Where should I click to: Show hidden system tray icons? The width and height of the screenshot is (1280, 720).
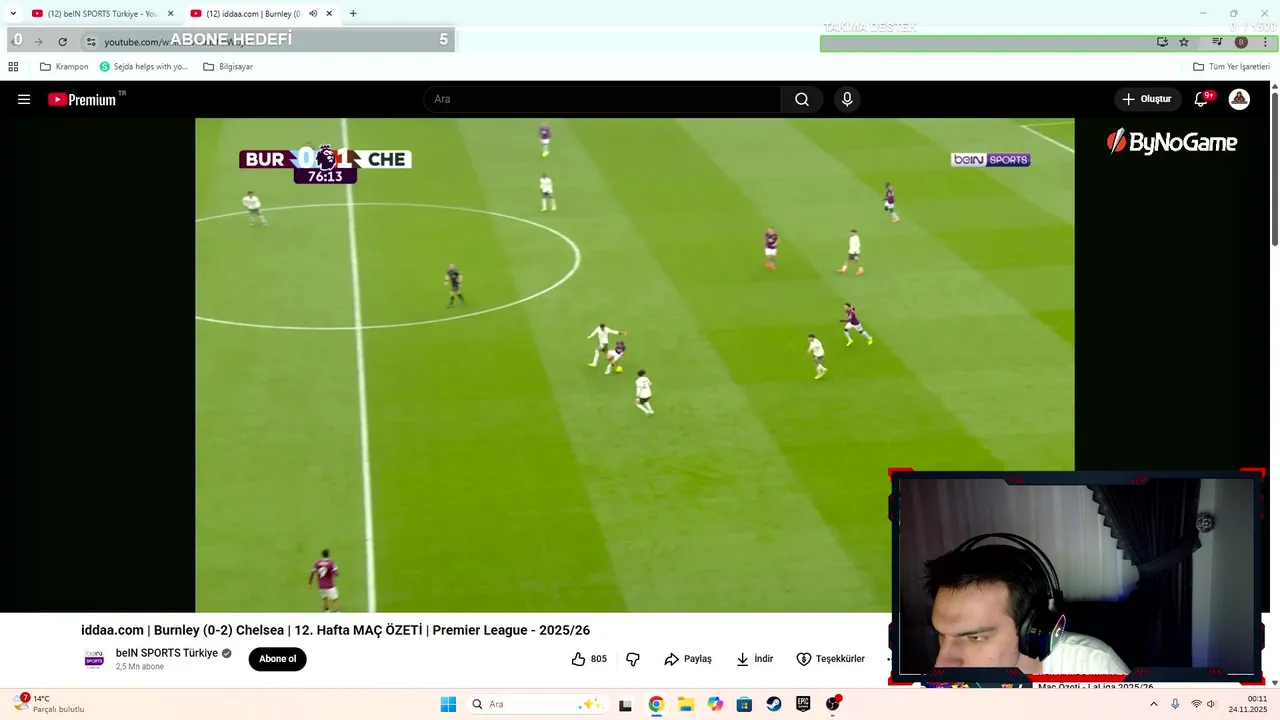pos(1153,704)
